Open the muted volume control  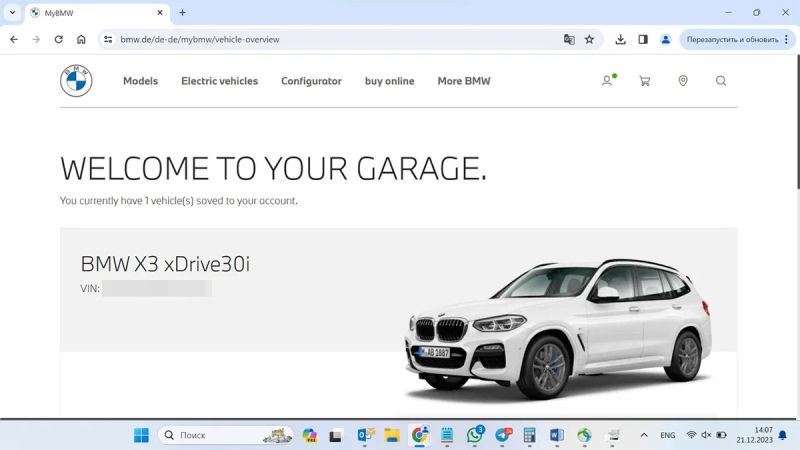pos(706,435)
